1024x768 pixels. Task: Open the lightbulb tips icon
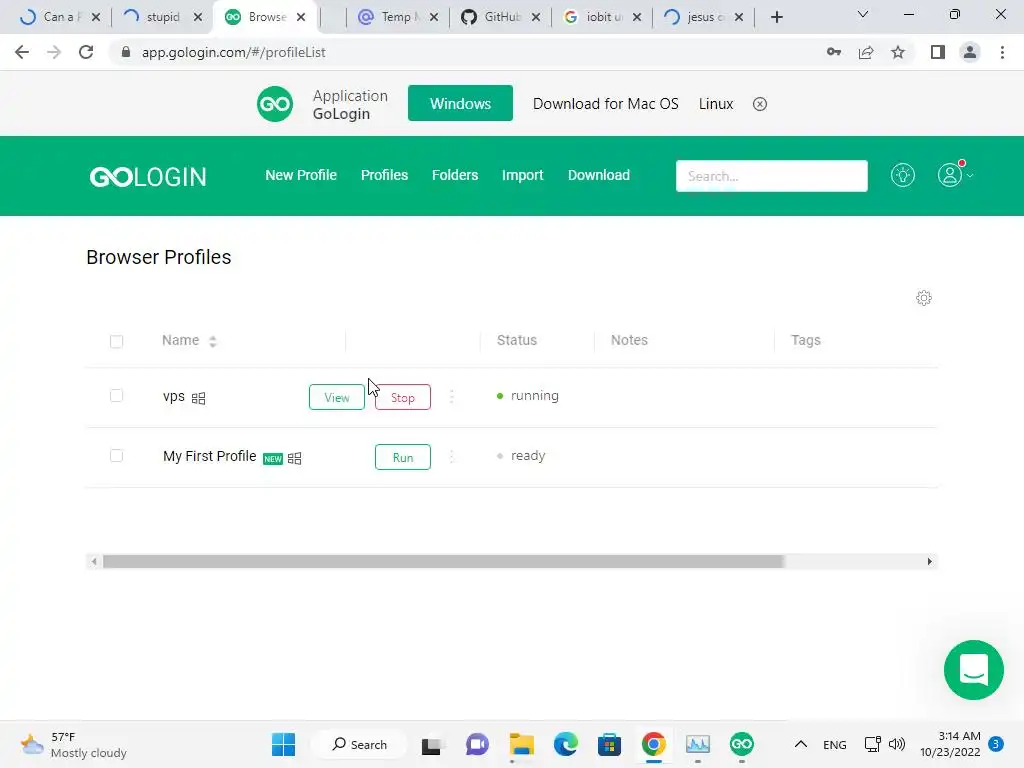point(903,175)
